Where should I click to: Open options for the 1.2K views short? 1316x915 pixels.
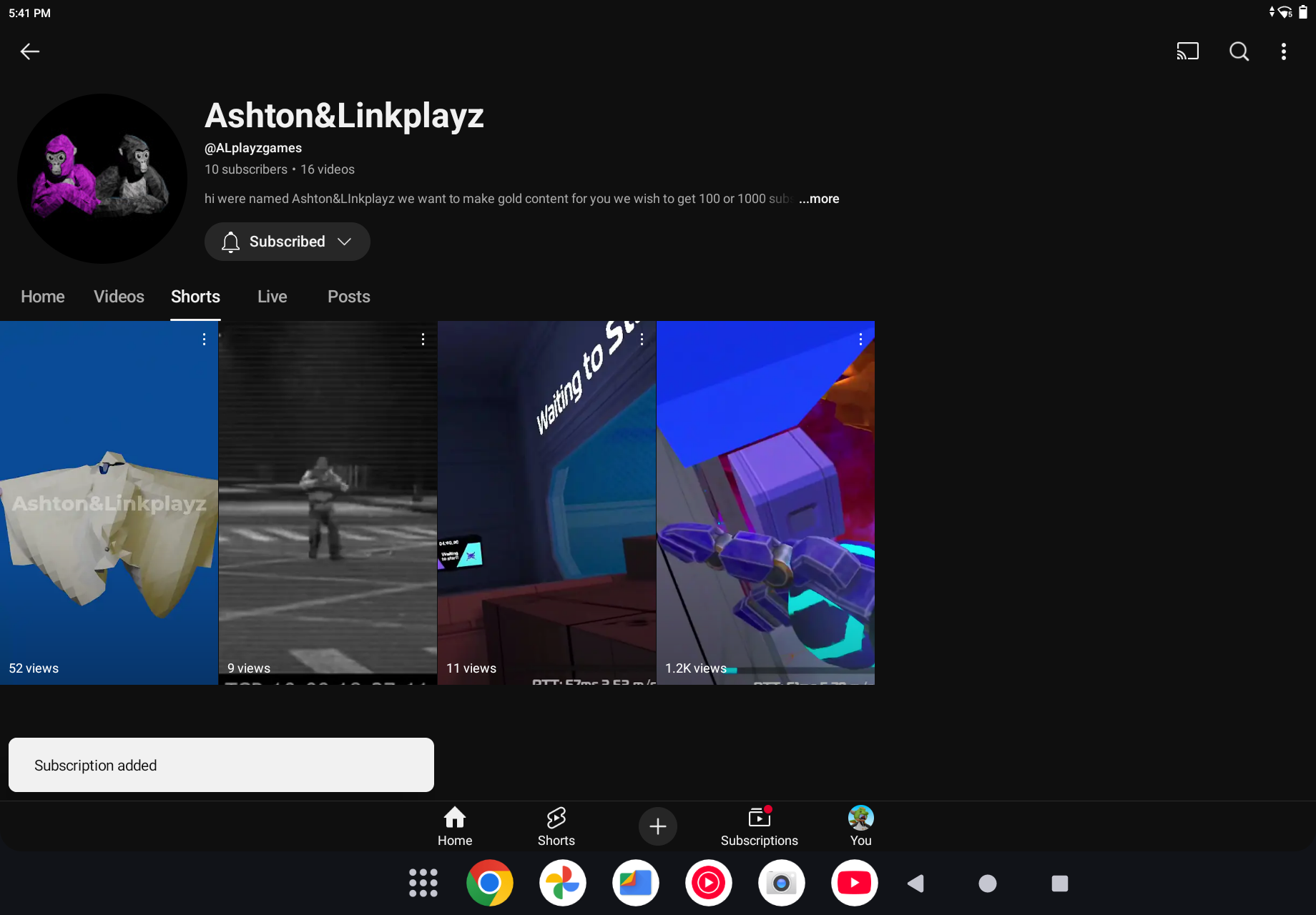coord(860,339)
